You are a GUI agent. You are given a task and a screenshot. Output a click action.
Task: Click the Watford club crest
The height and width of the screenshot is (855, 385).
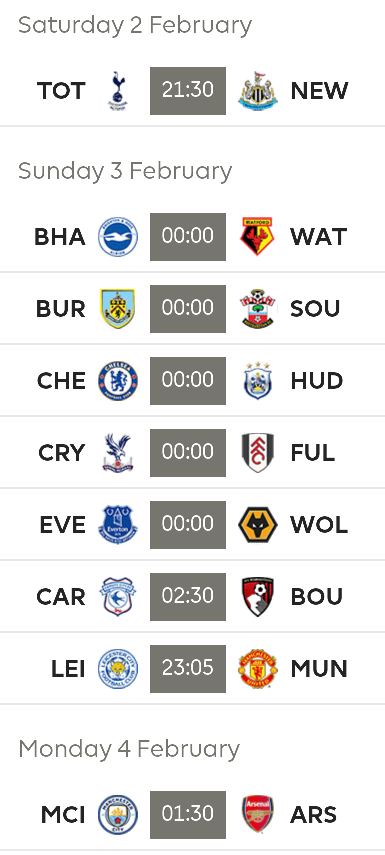257,237
